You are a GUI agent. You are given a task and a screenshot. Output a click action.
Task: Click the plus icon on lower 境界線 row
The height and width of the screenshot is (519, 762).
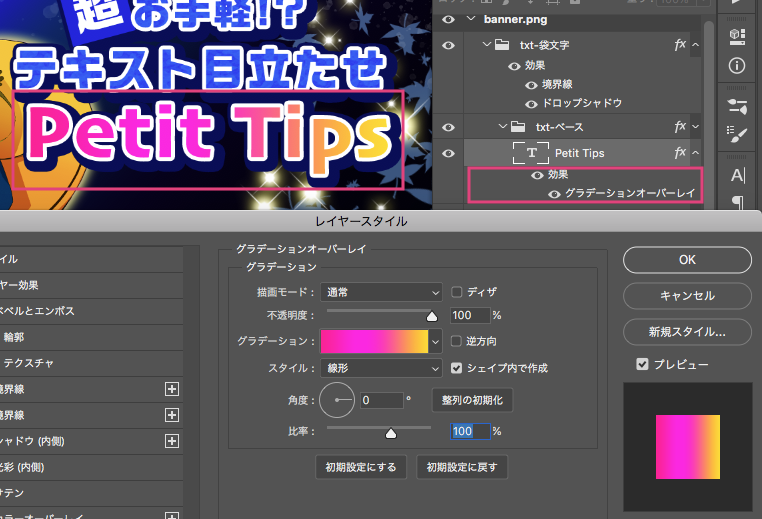(x=172, y=415)
